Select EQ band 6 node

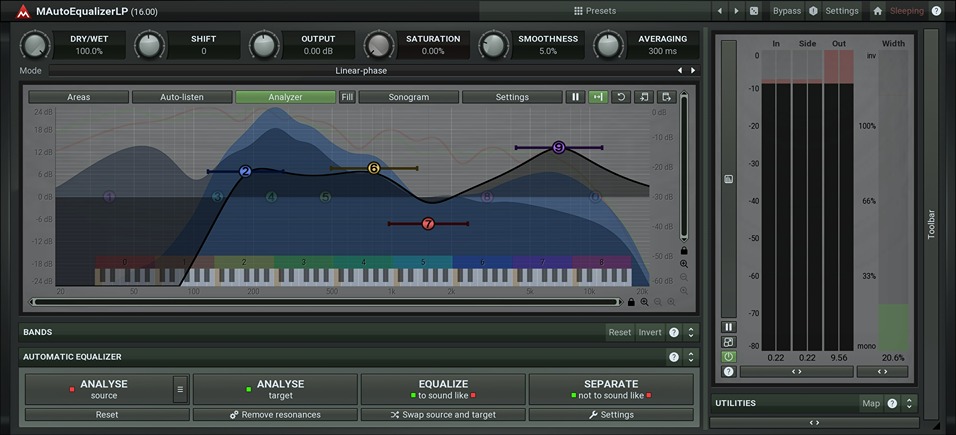[x=374, y=168]
